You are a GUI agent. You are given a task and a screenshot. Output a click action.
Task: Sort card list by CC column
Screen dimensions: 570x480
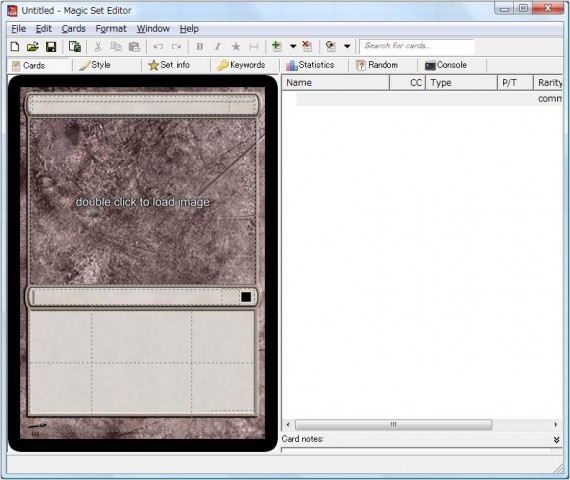point(408,83)
